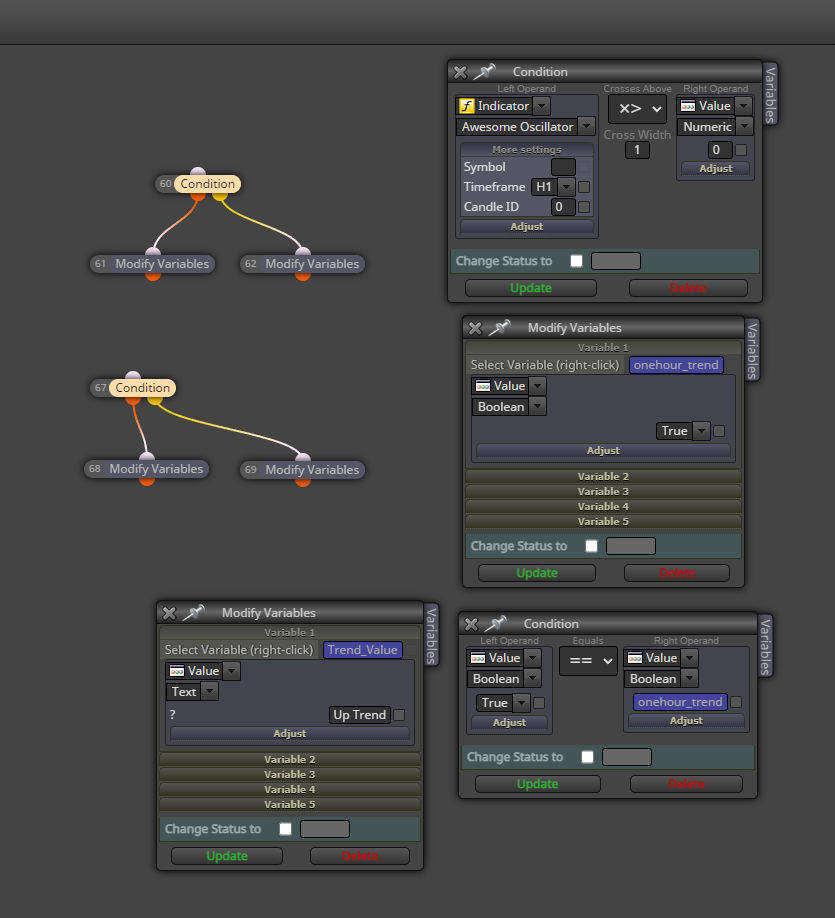This screenshot has height=918, width=835.
Task: Click the Symbol input field
Action: coord(563,167)
